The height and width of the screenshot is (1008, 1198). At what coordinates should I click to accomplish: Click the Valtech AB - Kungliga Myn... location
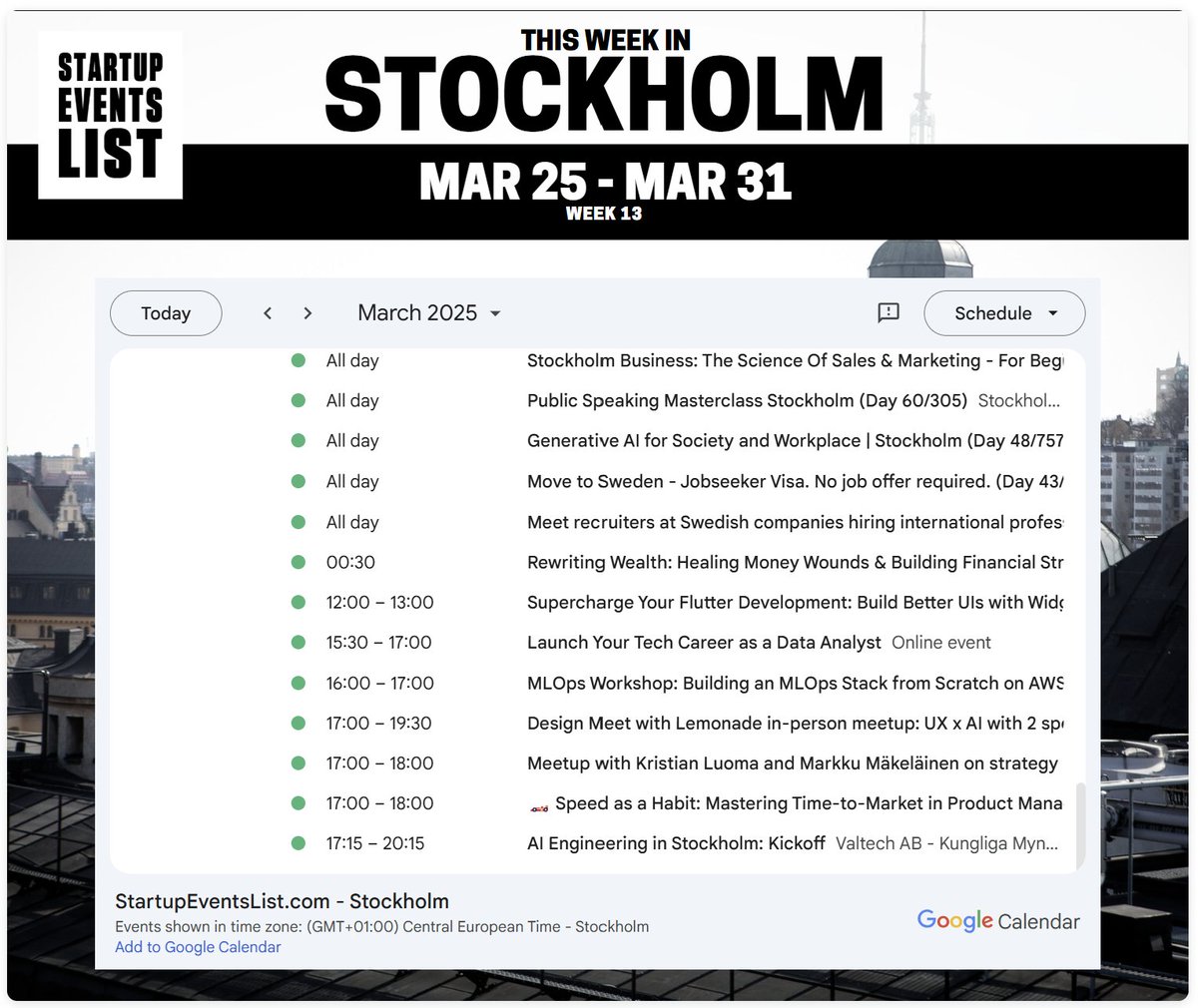947,843
